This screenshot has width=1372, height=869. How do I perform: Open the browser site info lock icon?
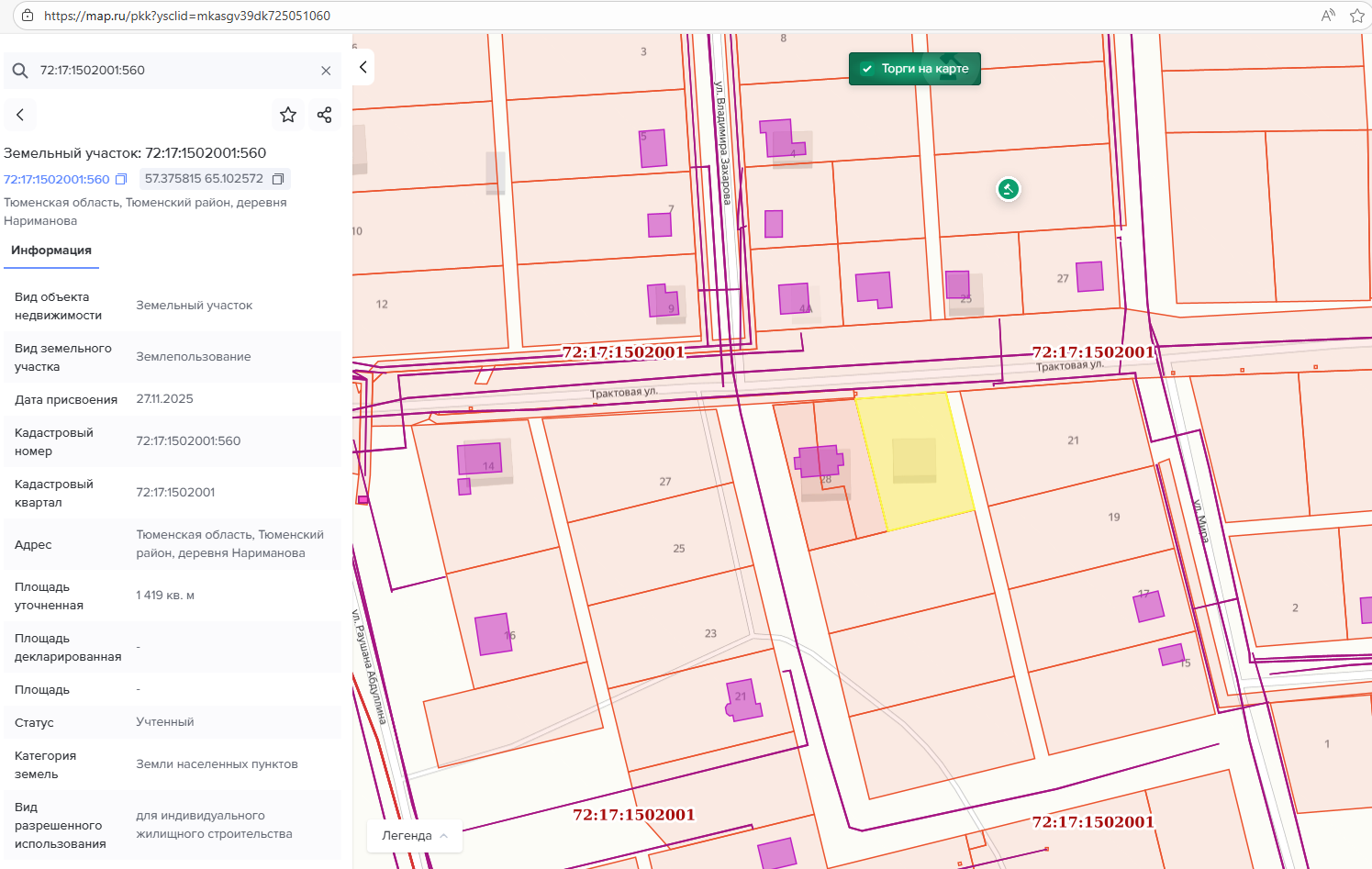tap(28, 16)
